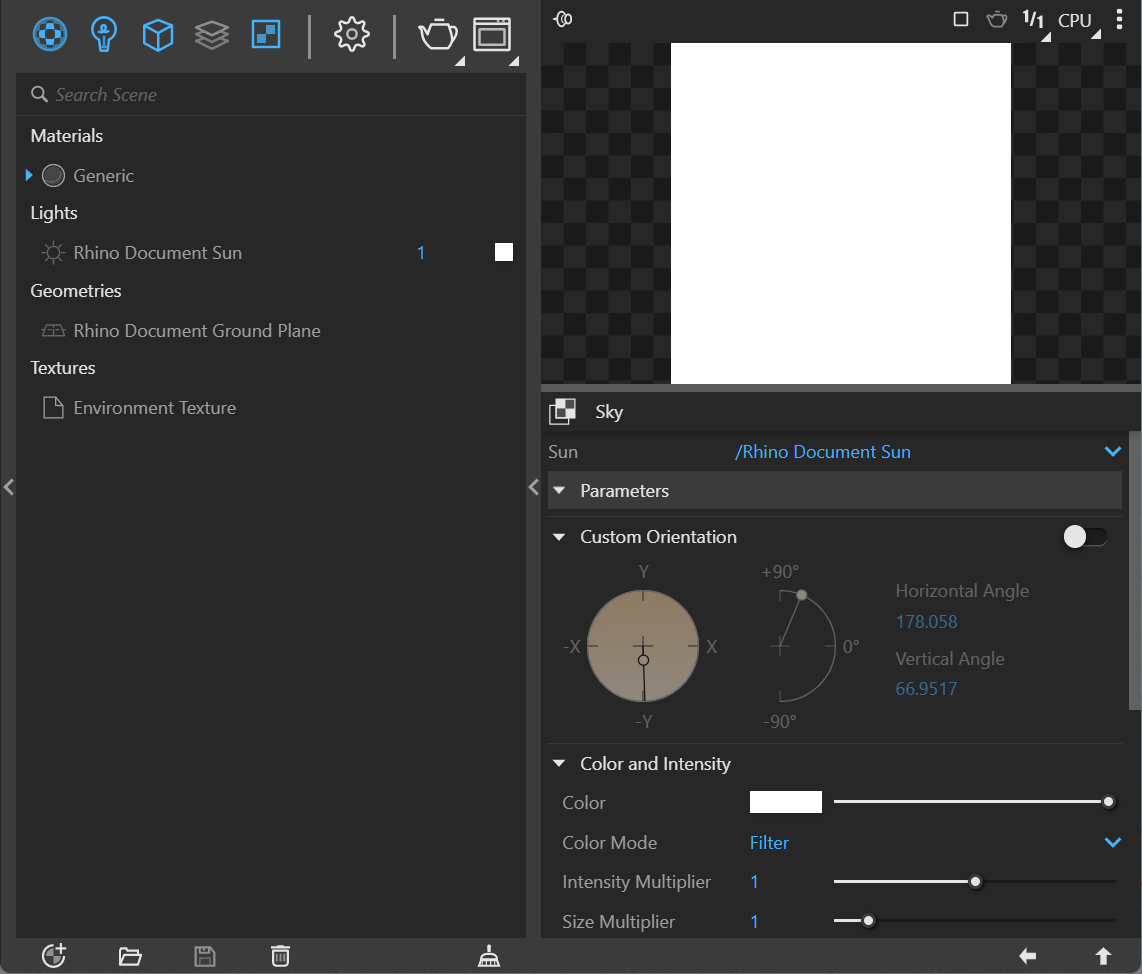Image resolution: width=1142 pixels, height=974 pixels.
Task: Select Environment Texture in the list
Action: click(154, 408)
